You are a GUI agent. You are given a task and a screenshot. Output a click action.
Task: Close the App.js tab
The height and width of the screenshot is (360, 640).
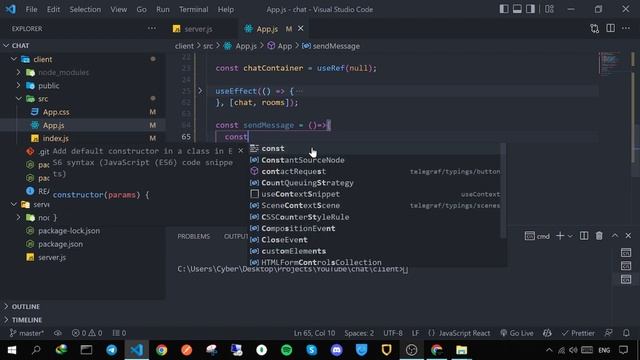tap(301, 29)
